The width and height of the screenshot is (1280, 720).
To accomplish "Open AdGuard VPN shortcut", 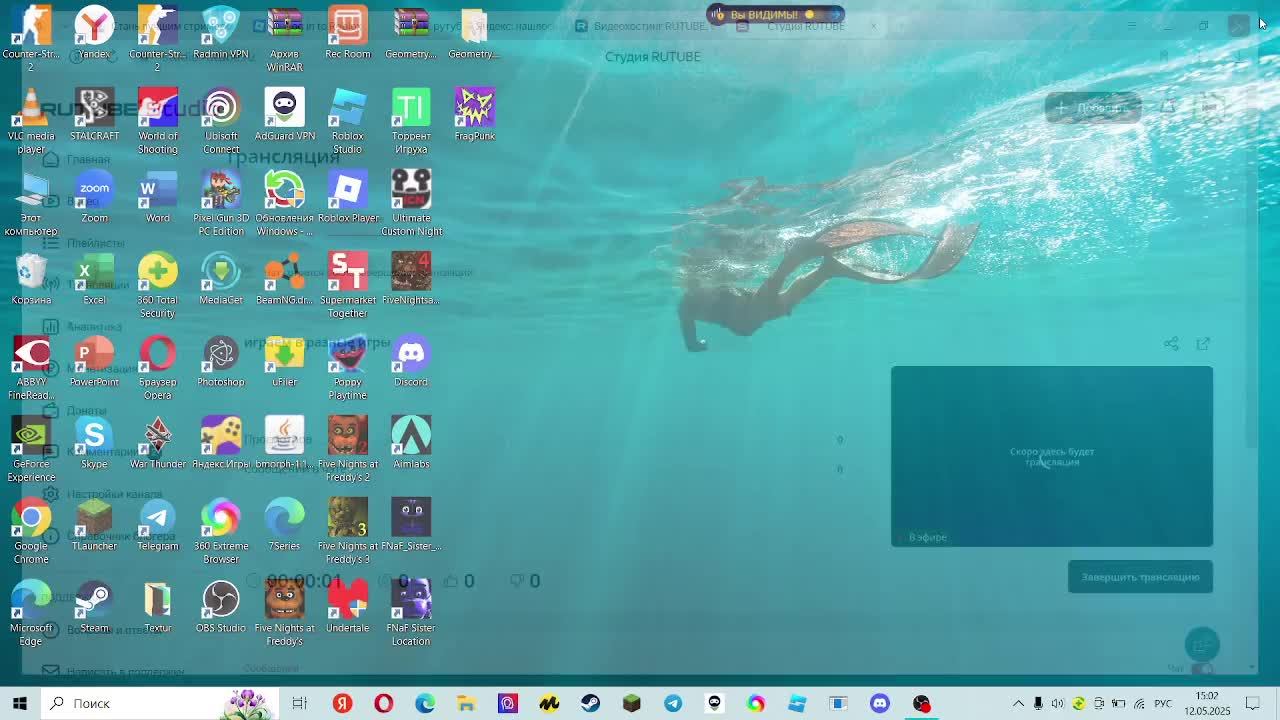I will pos(284,115).
